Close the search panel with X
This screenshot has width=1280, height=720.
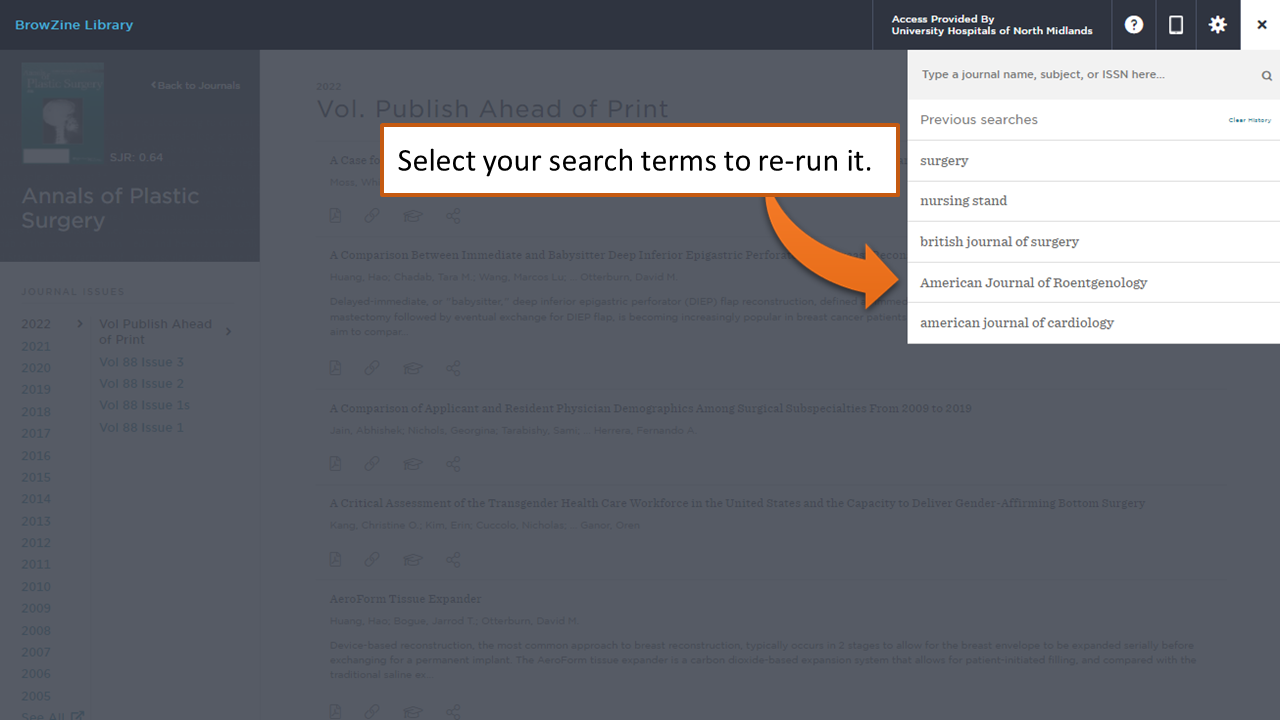pyautogui.click(x=1262, y=25)
